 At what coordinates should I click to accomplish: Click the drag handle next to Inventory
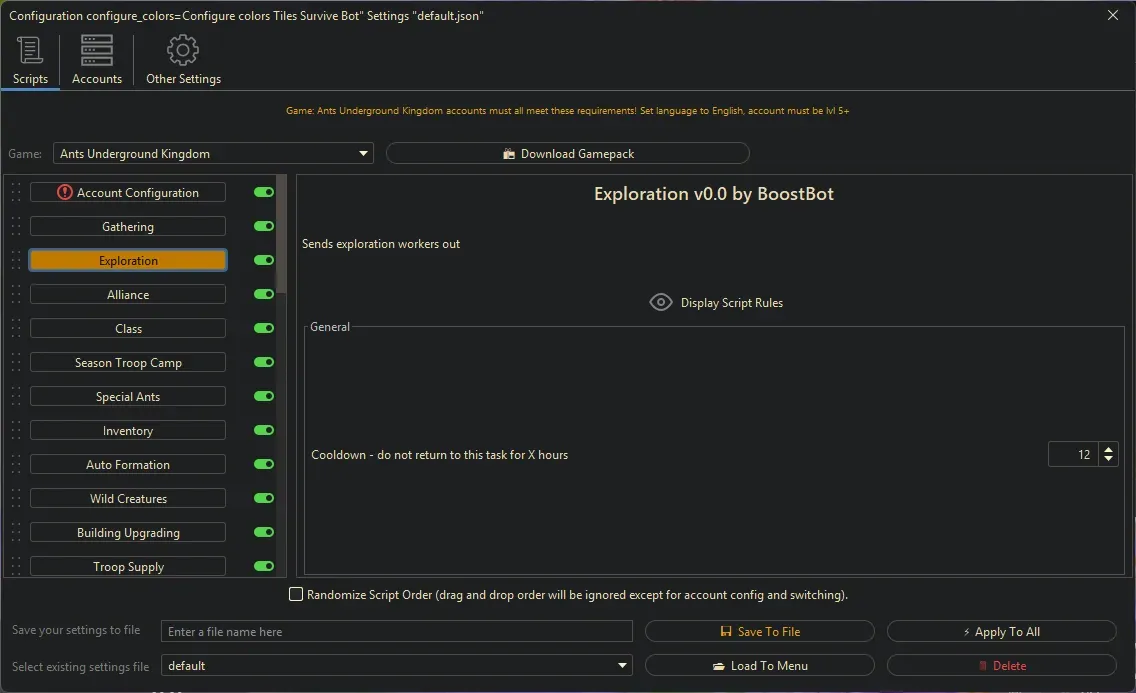click(16, 431)
